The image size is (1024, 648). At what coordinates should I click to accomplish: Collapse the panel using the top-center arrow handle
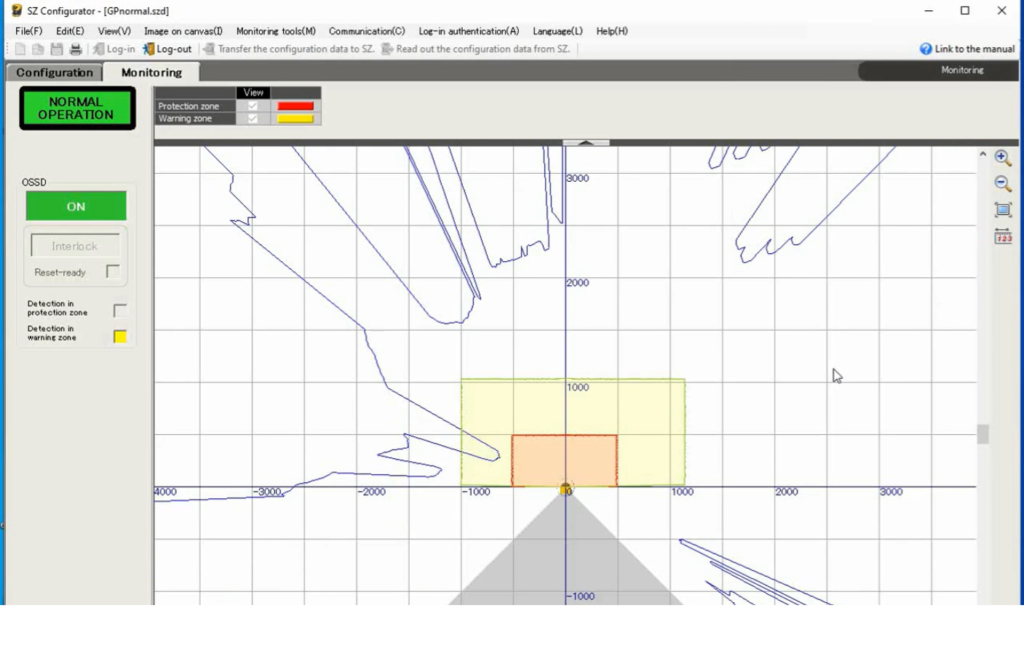pyautogui.click(x=586, y=143)
